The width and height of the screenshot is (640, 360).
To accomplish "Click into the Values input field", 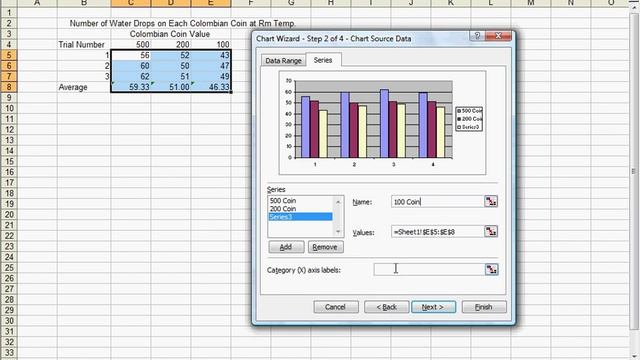I will [437, 232].
